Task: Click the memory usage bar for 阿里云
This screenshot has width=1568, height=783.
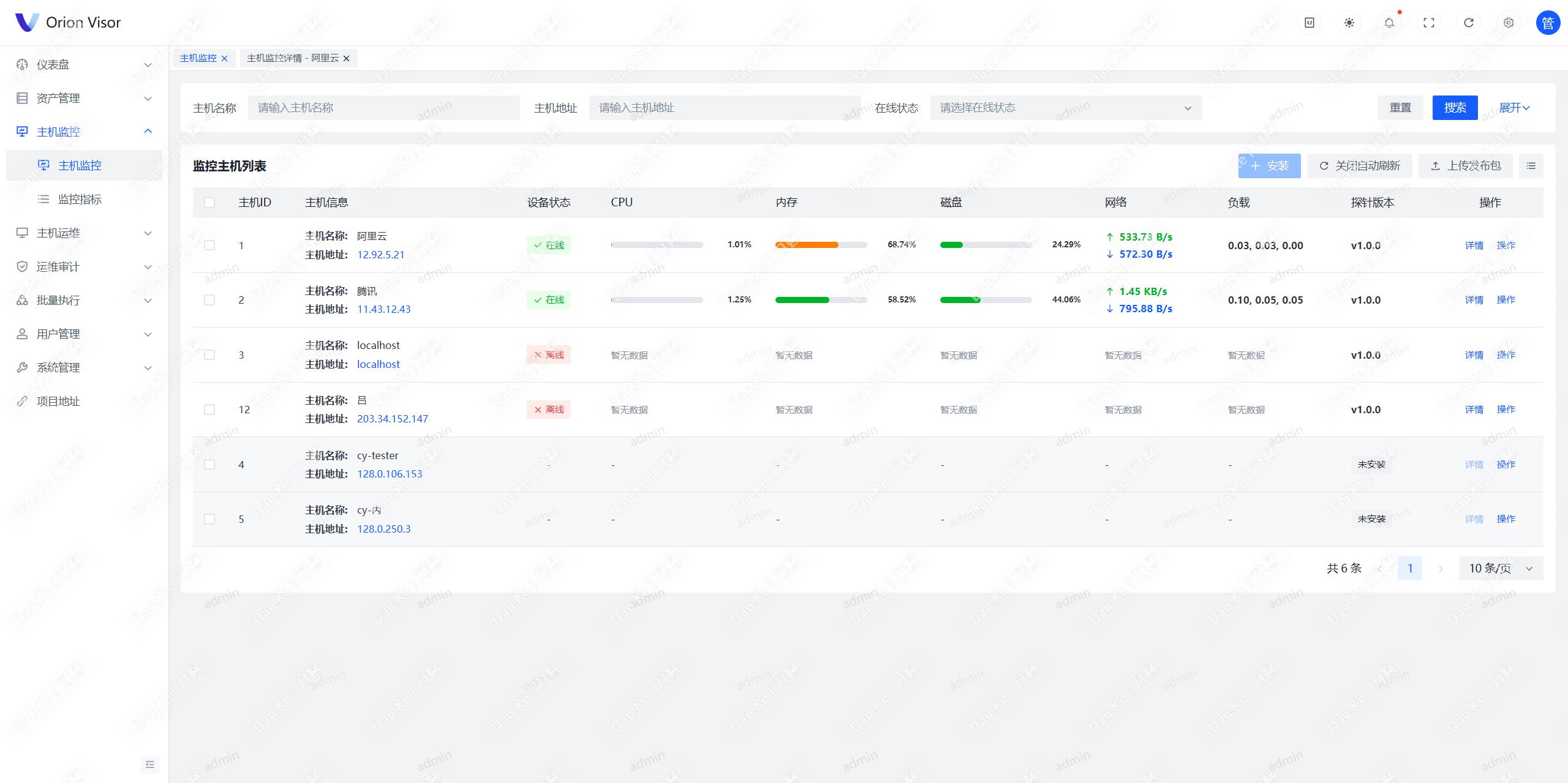Action: pos(820,245)
